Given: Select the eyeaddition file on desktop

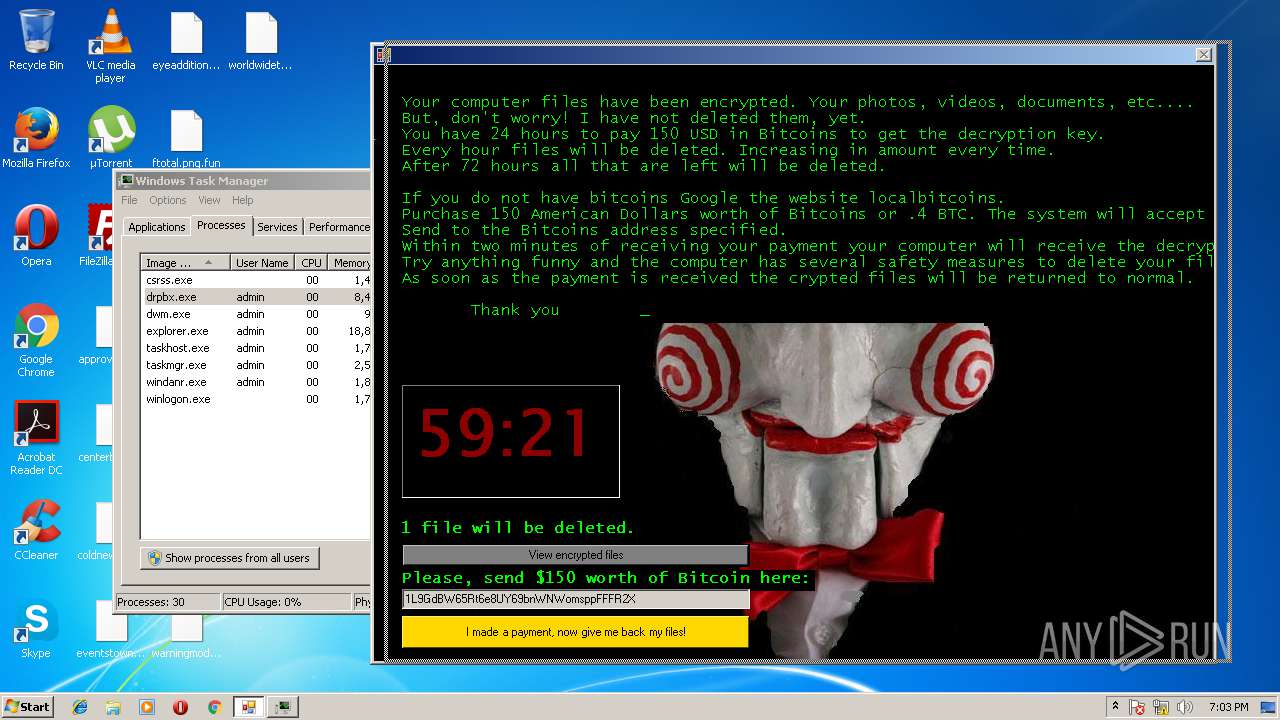Looking at the screenshot, I should [x=186, y=42].
